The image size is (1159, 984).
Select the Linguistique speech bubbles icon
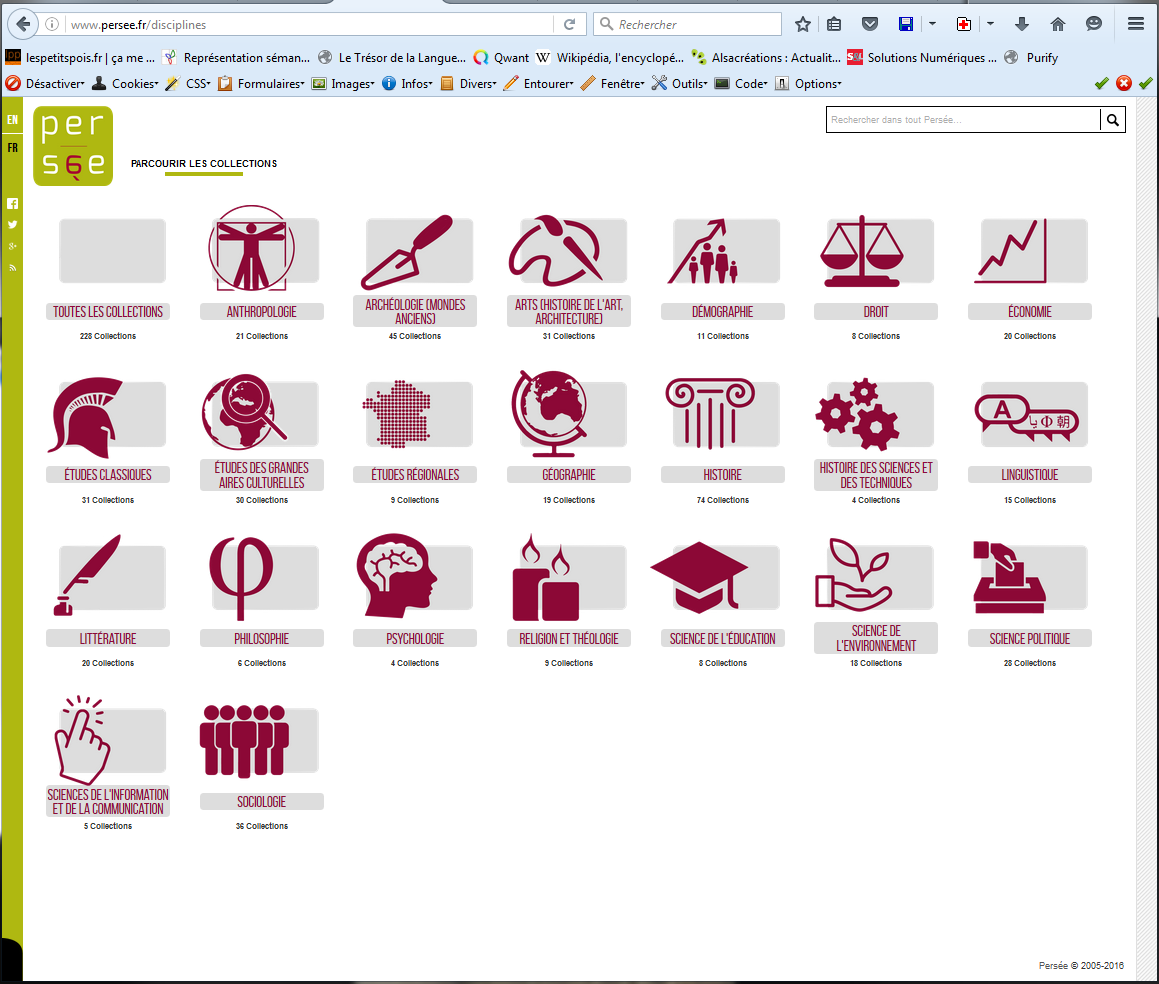[1027, 418]
